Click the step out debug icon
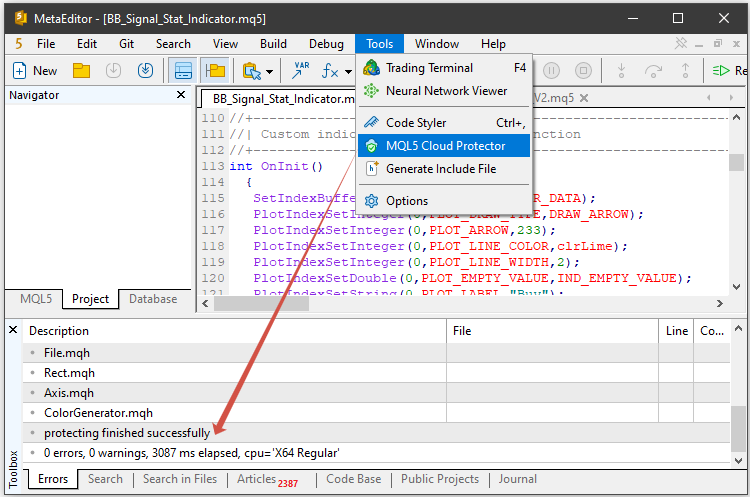 [685, 71]
